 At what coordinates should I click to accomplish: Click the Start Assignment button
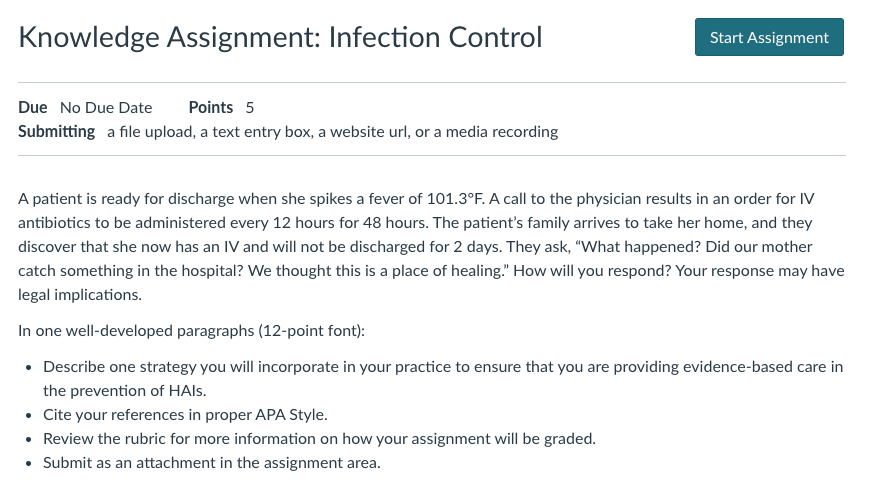coord(769,37)
